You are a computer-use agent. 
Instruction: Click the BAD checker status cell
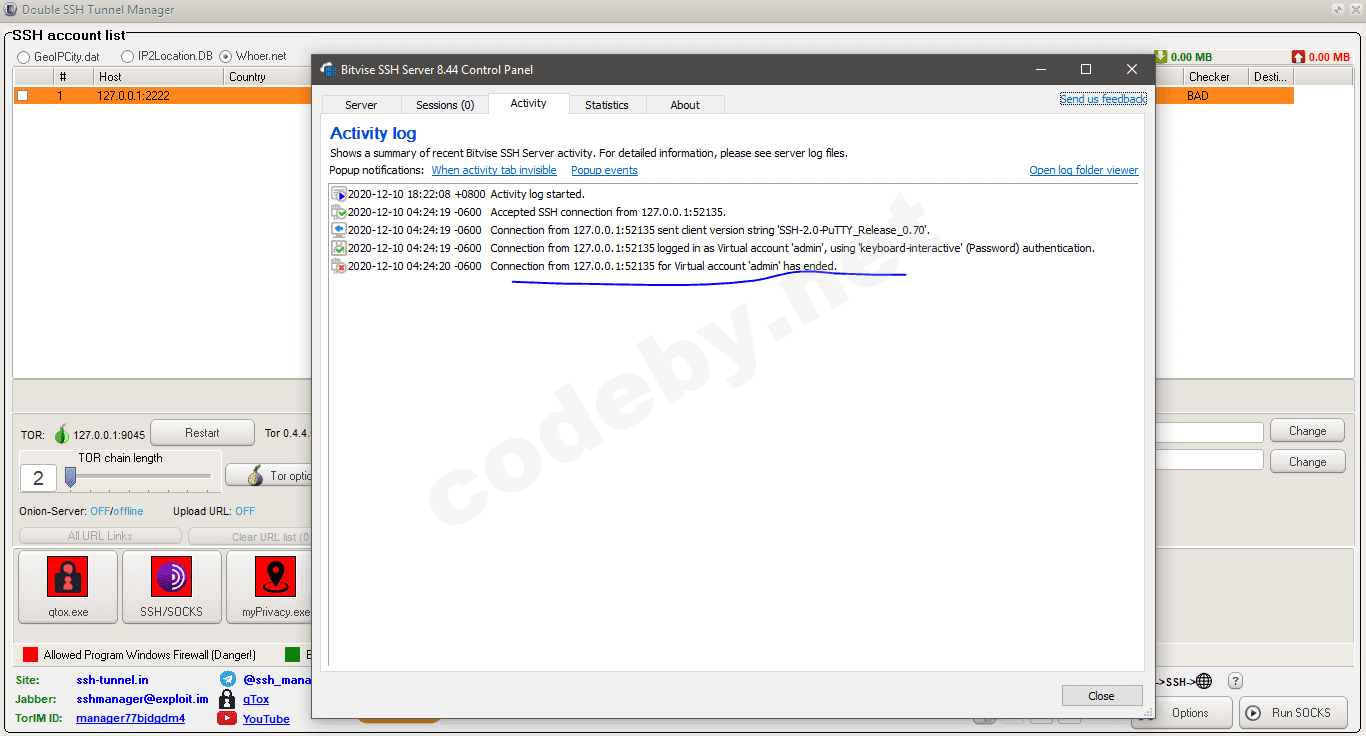pos(1198,96)
